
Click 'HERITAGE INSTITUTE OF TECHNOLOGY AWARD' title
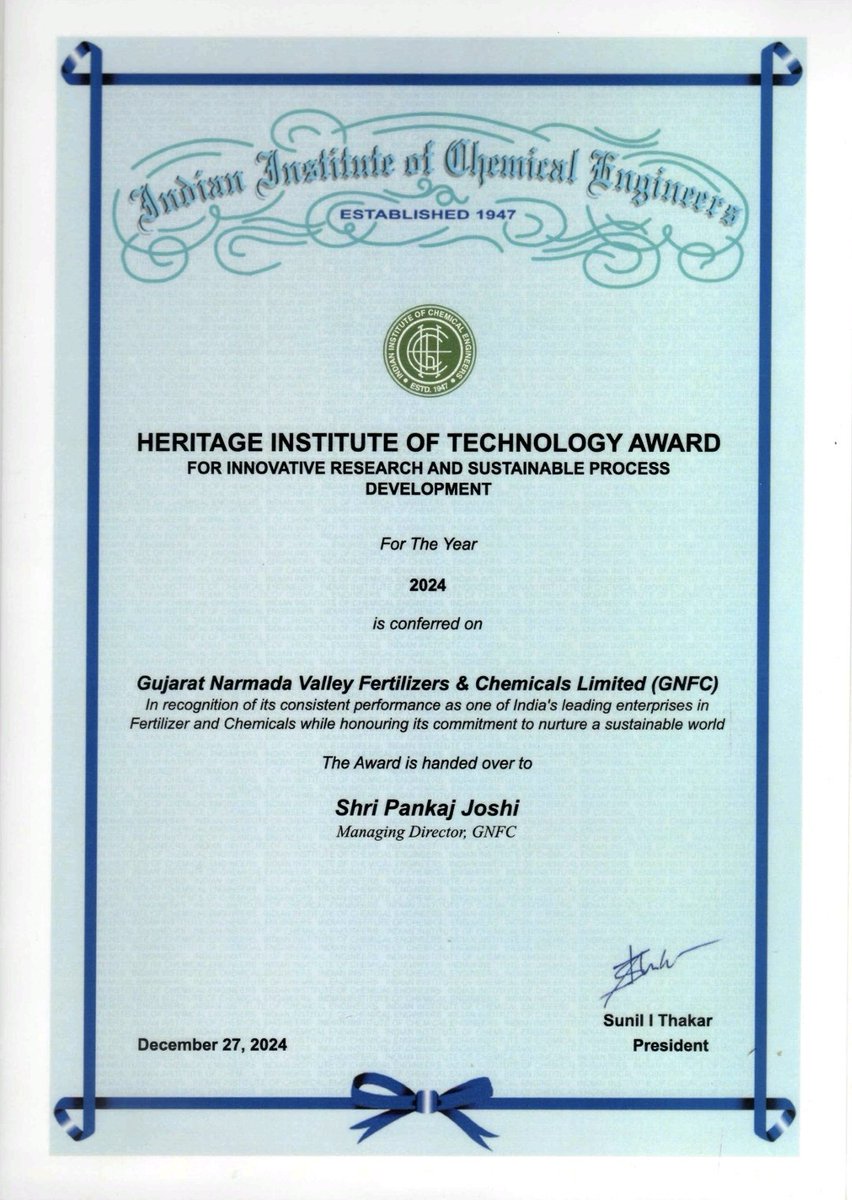pyautogui.click(x=427, y=442)
